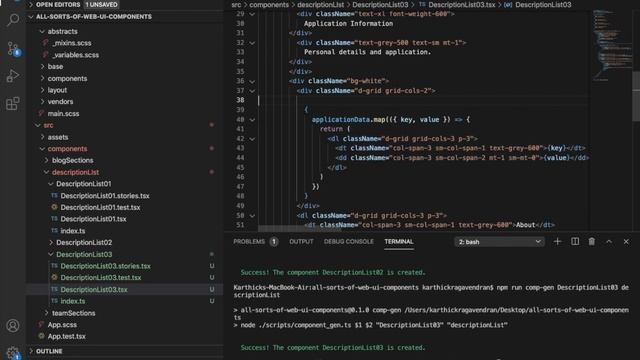Open _mixins.scss file
This screenshot has height=360, width=640.
coord(72,43)
